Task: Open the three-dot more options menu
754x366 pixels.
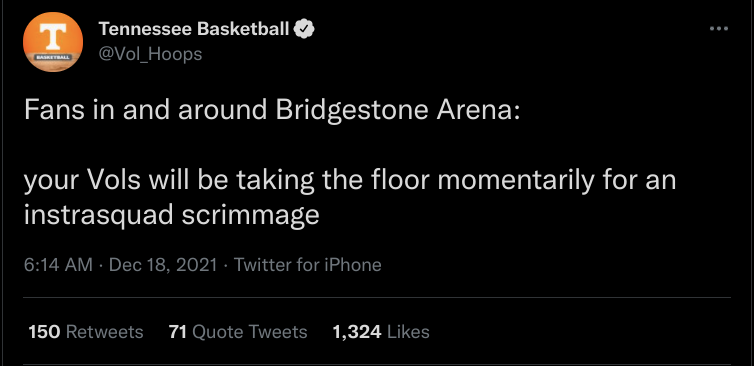Action: point(719,29)
